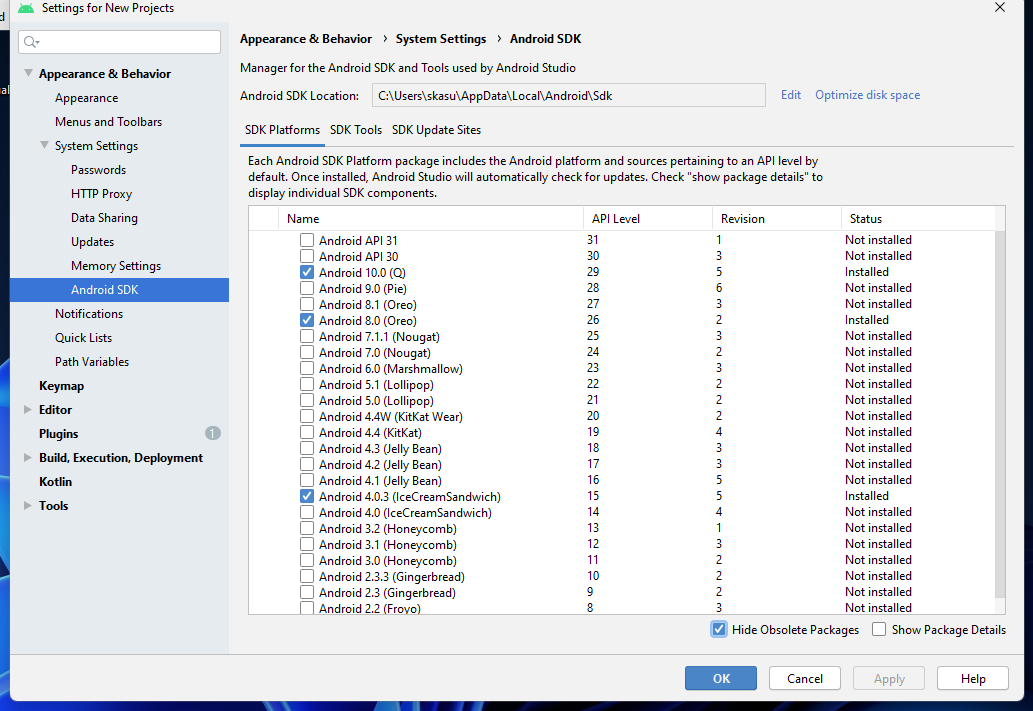The width and height of the screenshot is (1033, 711).
Task: Check the Android 4.4W (KitKat Wear) checkbox
Action: pyautogui.click(x=307, y=416)
